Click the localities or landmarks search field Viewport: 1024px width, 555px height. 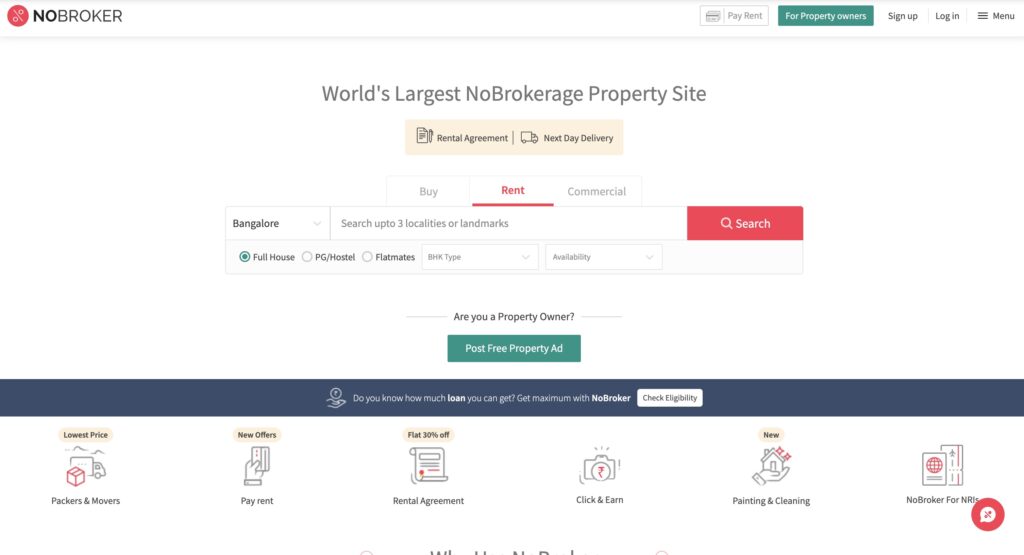508,223
